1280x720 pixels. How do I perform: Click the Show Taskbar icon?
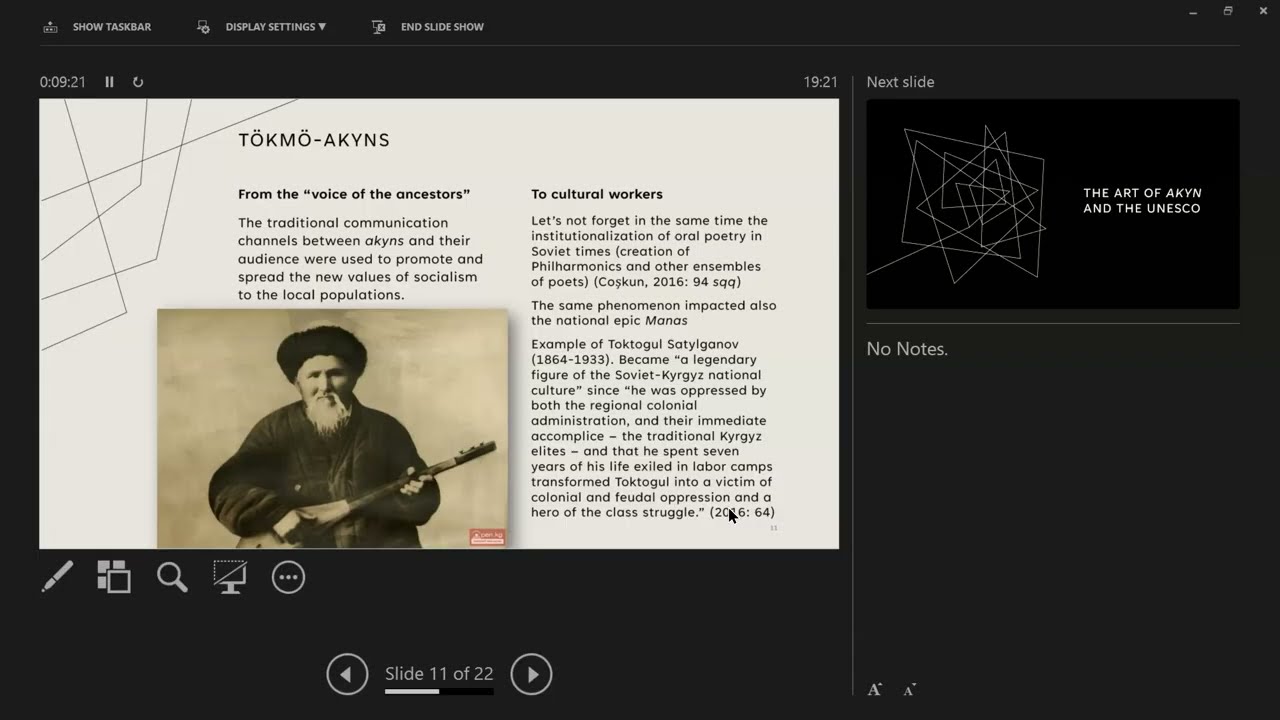(50, 27)
